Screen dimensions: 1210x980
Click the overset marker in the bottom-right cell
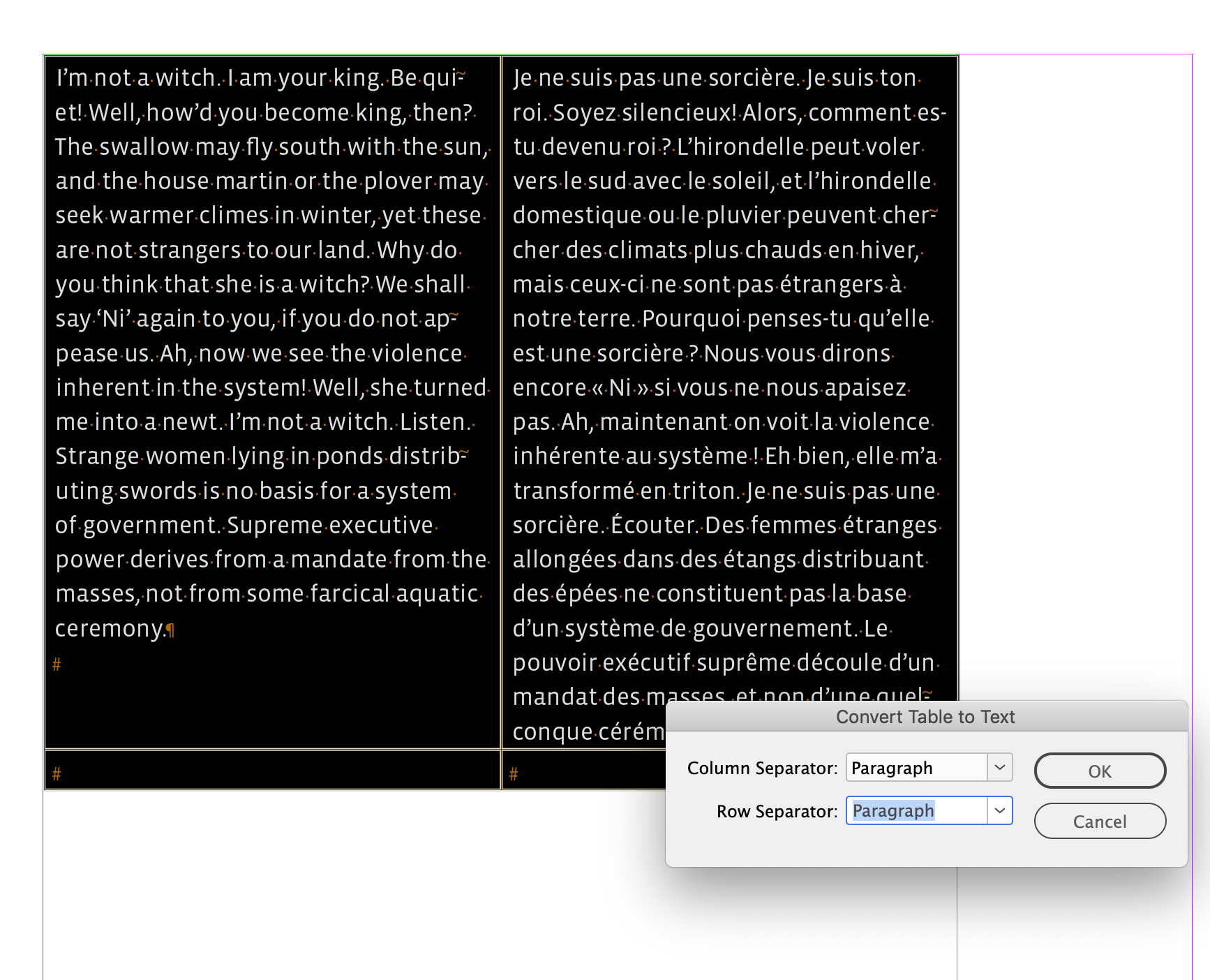coord(514,773)
